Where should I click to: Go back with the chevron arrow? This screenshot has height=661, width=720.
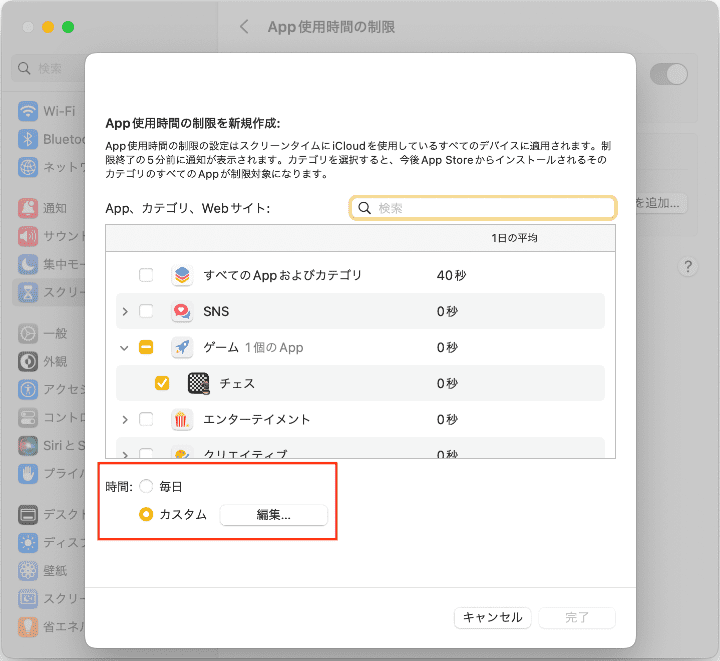pyautogui.click(x=244, y=27)
